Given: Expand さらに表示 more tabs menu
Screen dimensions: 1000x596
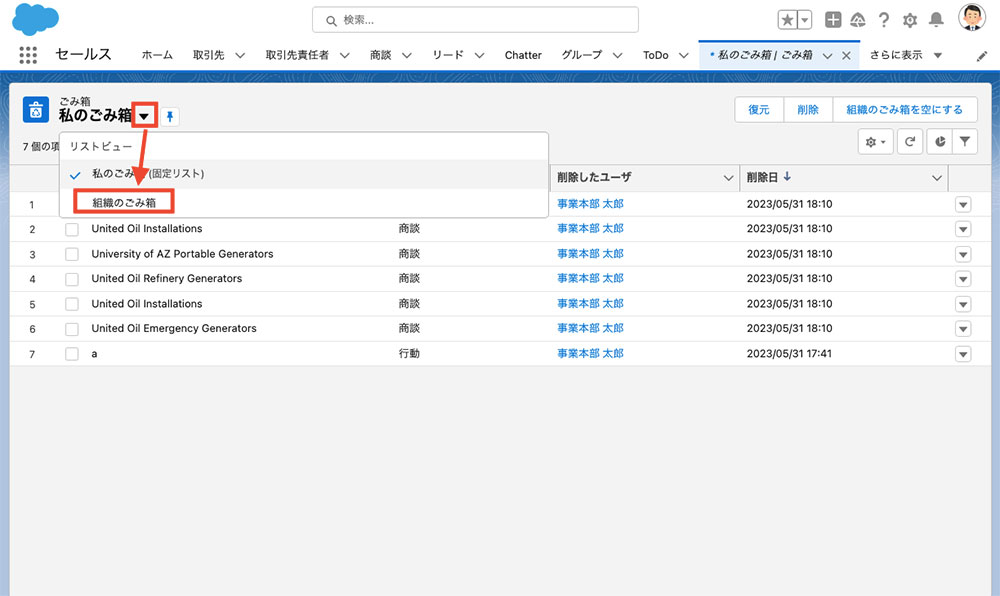Looking at the screenshot, I should 906,55.
